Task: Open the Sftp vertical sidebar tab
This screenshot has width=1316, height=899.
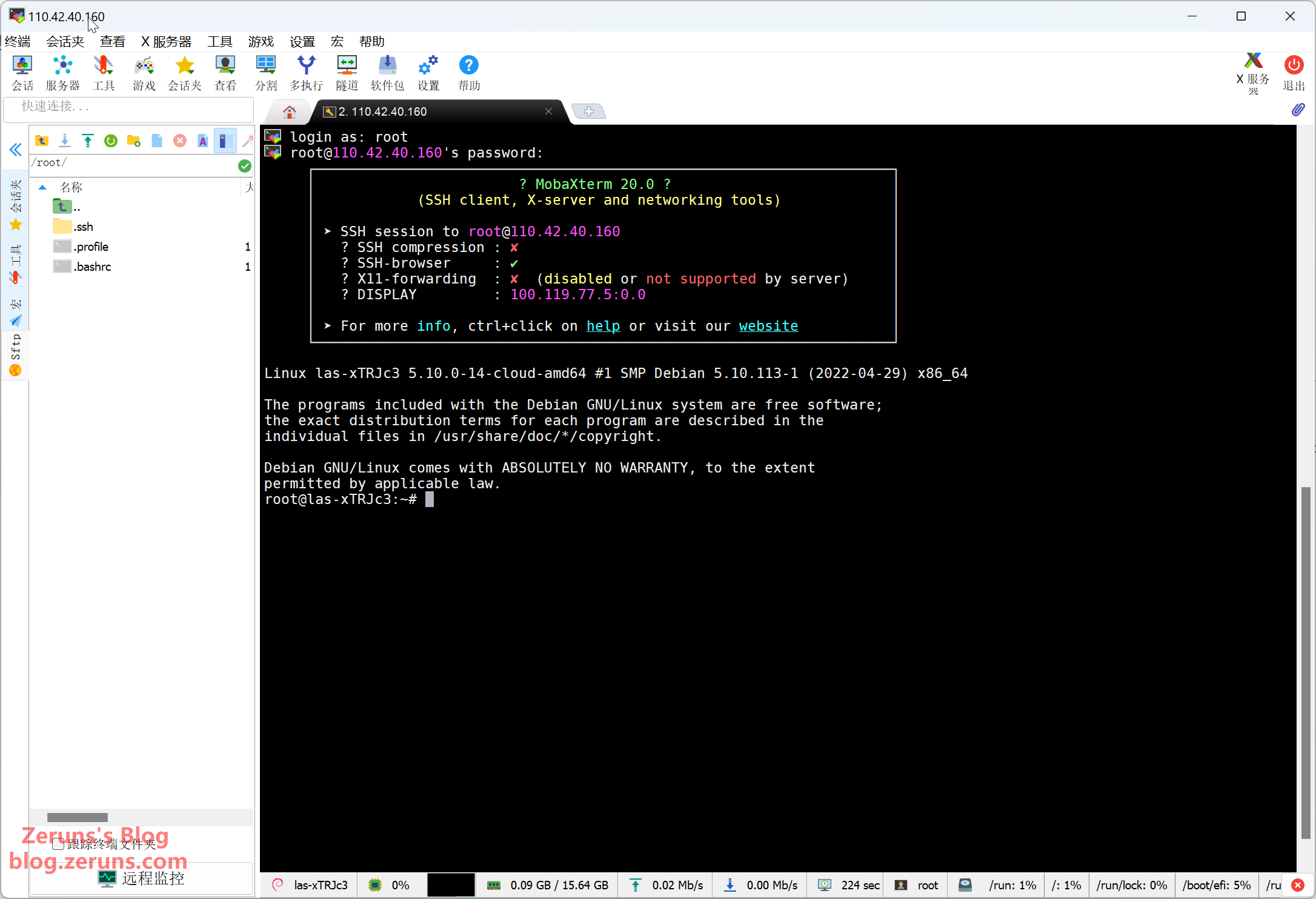Action: click(16, 355)
